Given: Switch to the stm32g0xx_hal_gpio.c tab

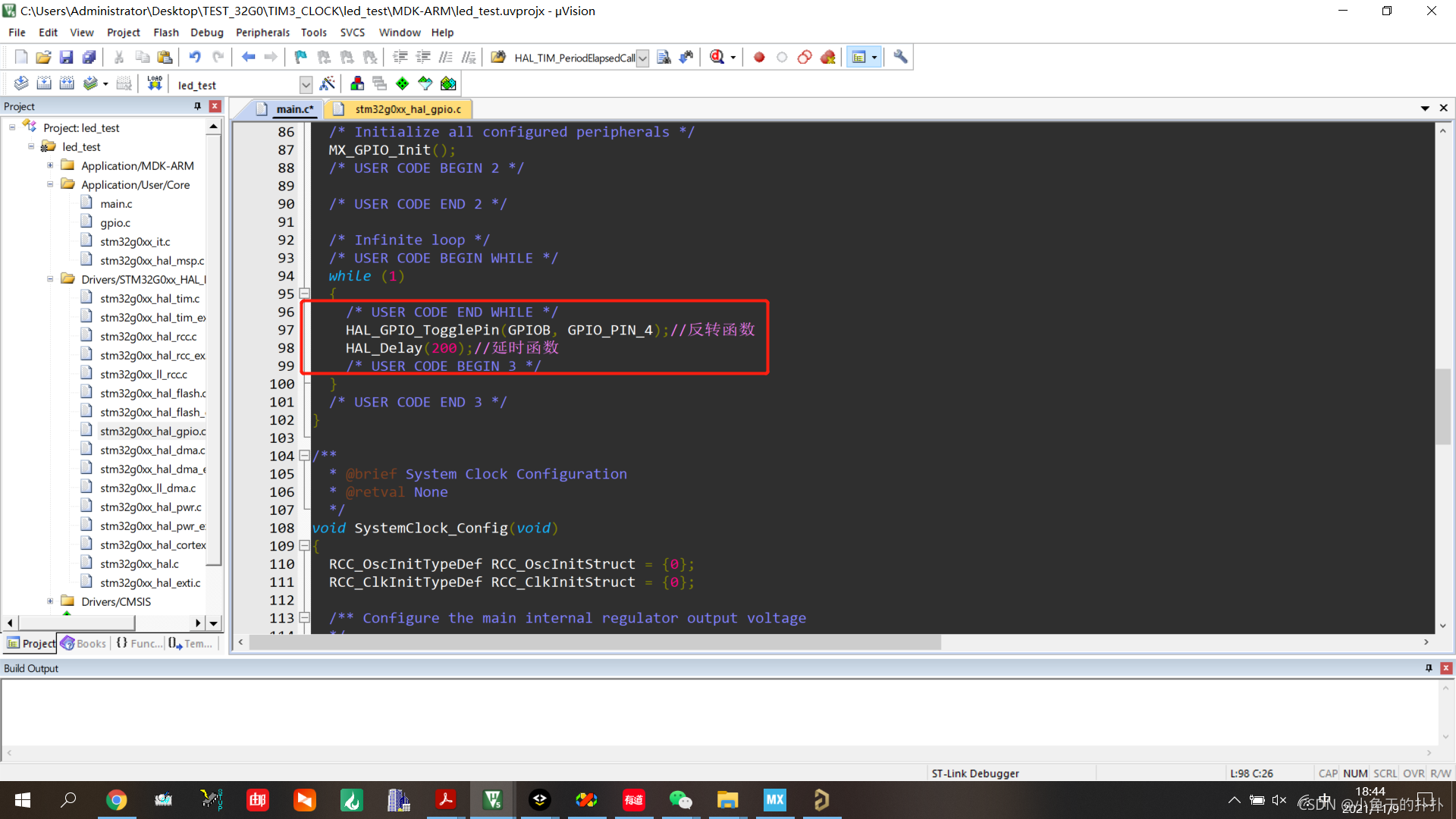Looking at the screenshot, I should coord(407,109).
